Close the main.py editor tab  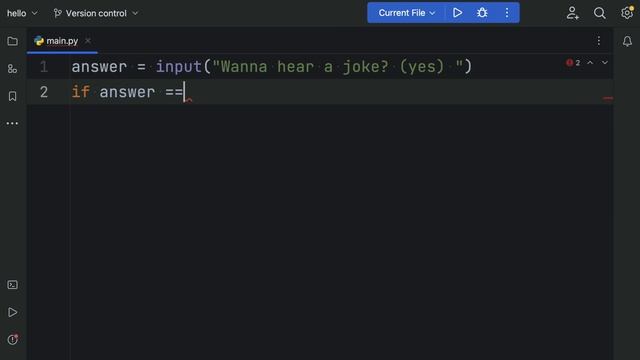88,41
